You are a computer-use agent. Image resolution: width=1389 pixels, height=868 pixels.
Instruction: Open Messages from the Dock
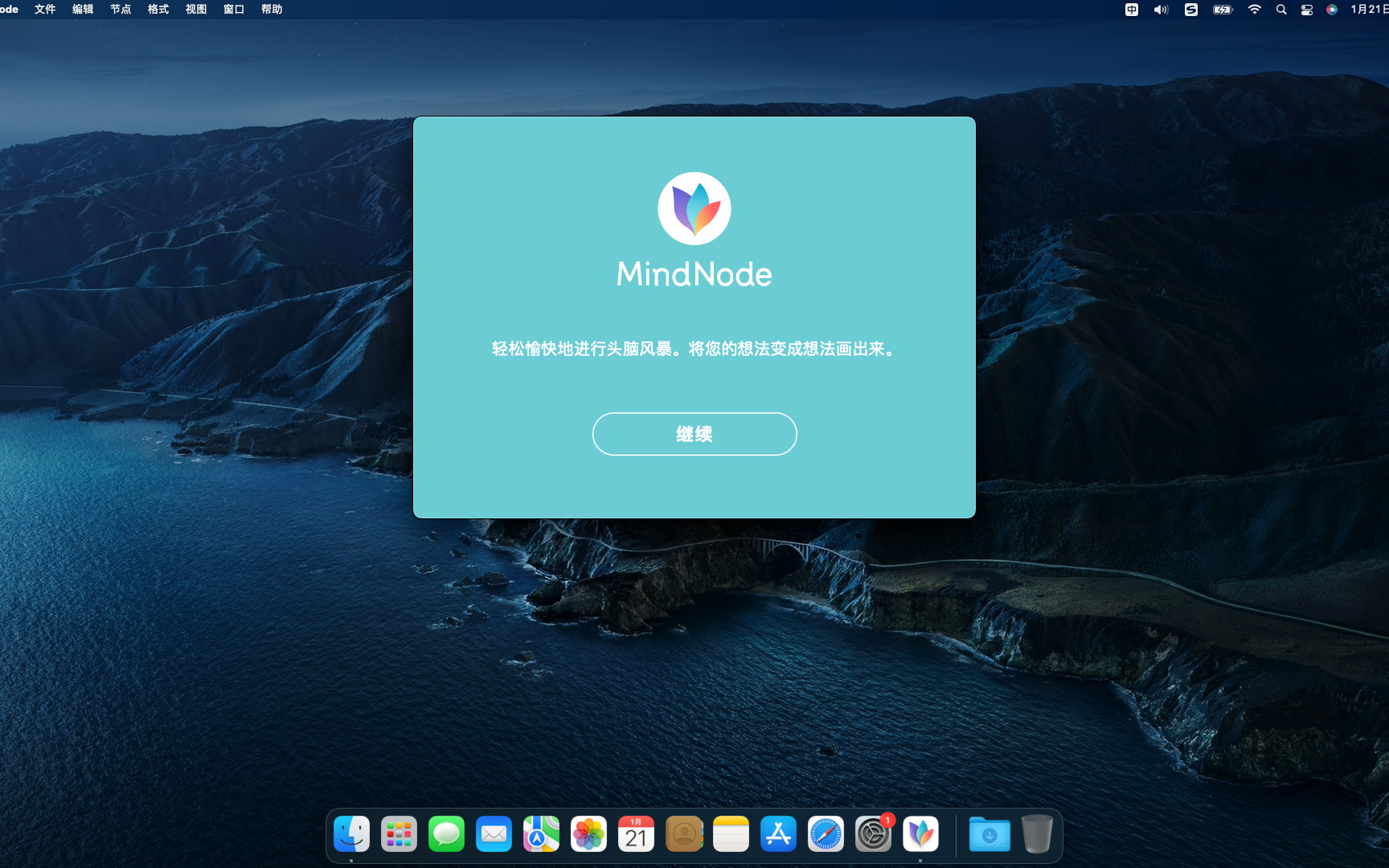click(446, 834)
